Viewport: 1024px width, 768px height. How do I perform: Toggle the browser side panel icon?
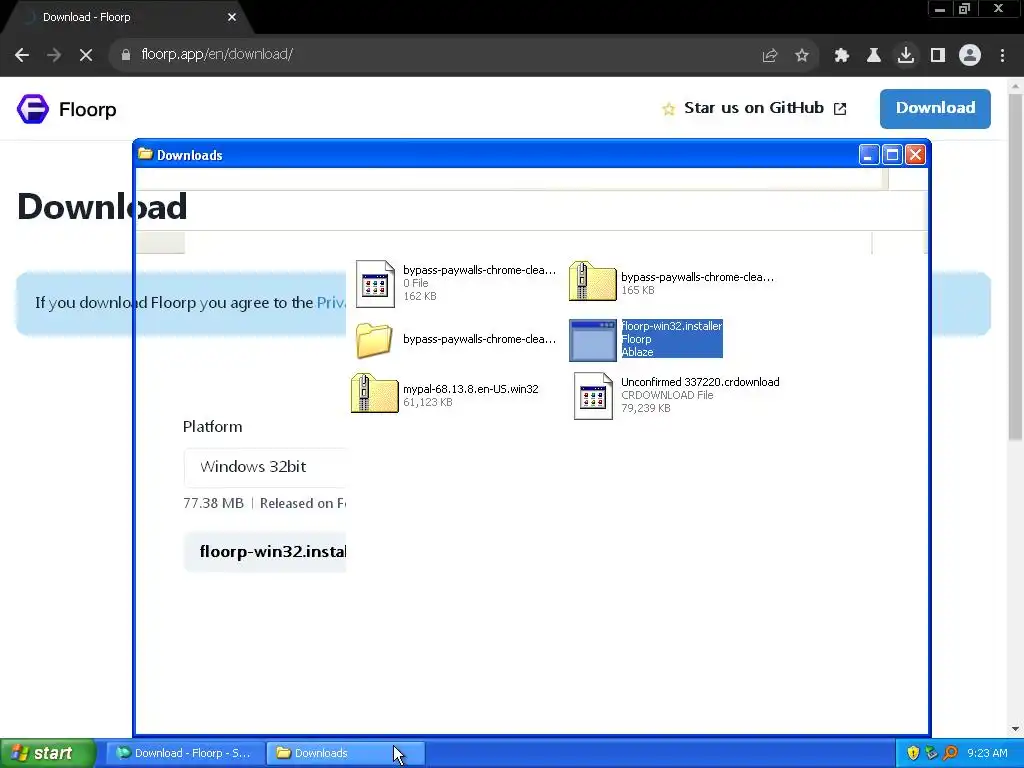pos(938,55)
